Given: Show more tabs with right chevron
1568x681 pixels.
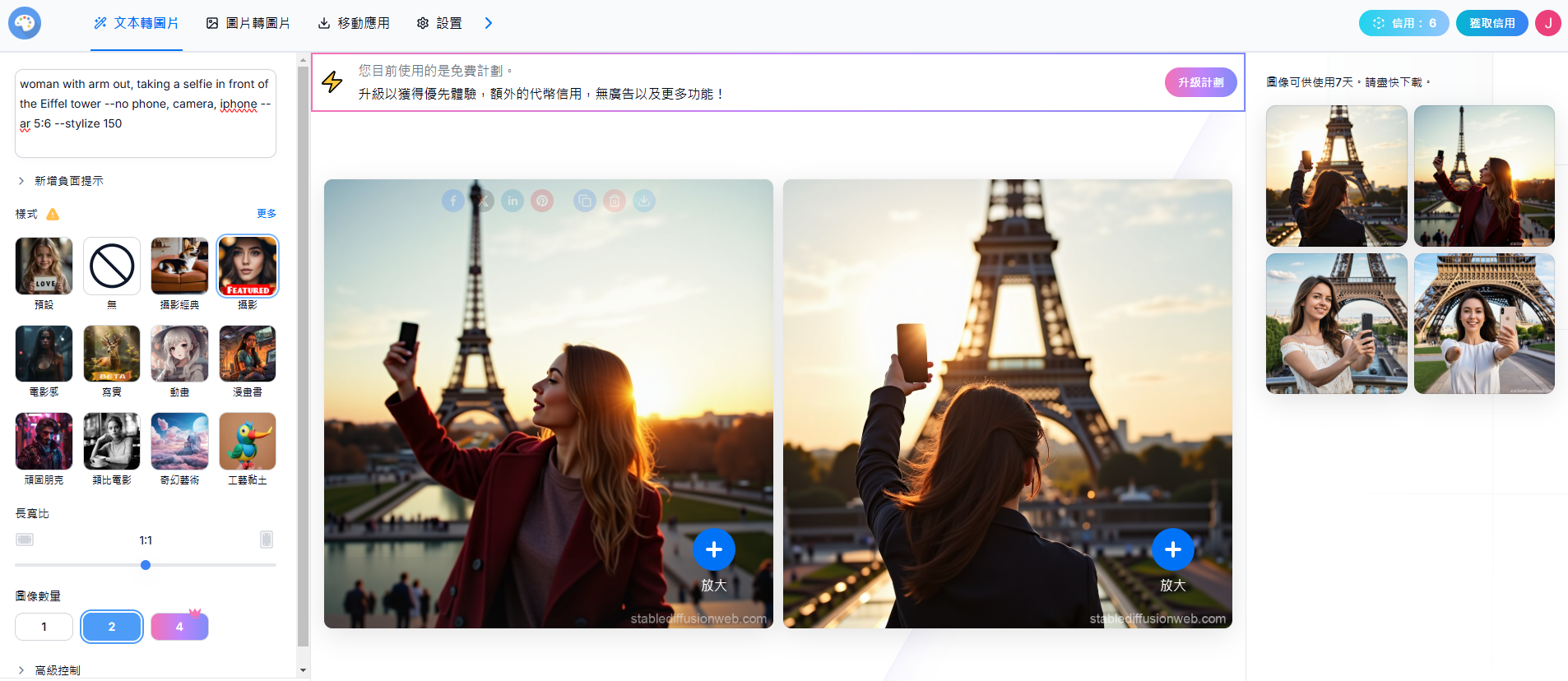Looking at the screenshot, I should 489,23.
